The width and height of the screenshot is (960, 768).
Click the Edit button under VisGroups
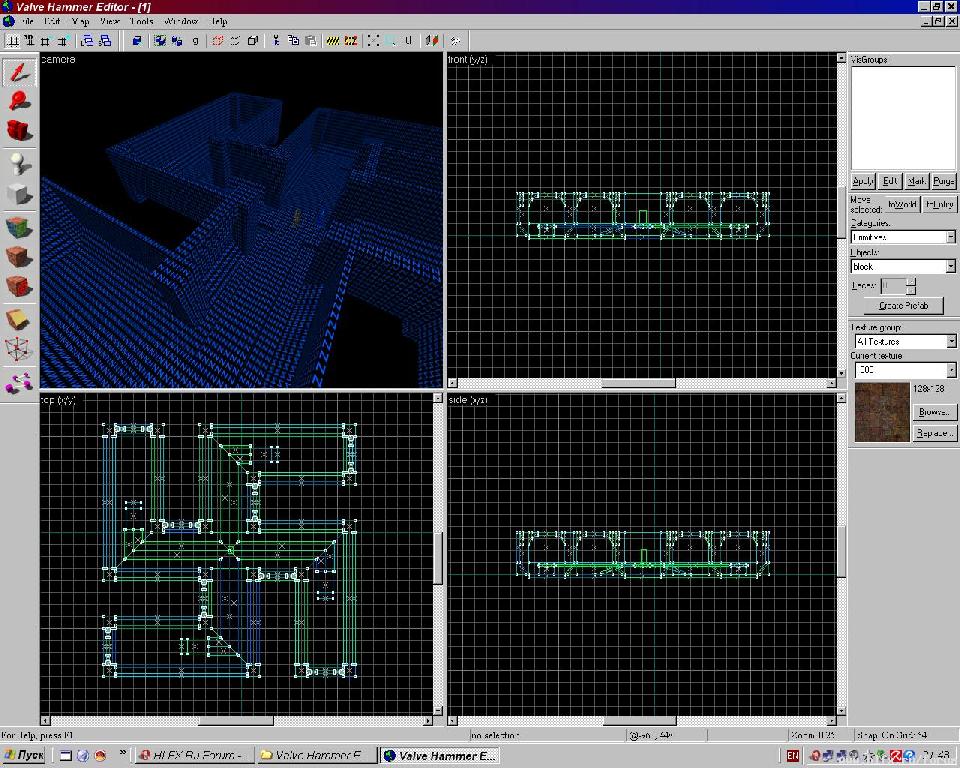[890, 181]
